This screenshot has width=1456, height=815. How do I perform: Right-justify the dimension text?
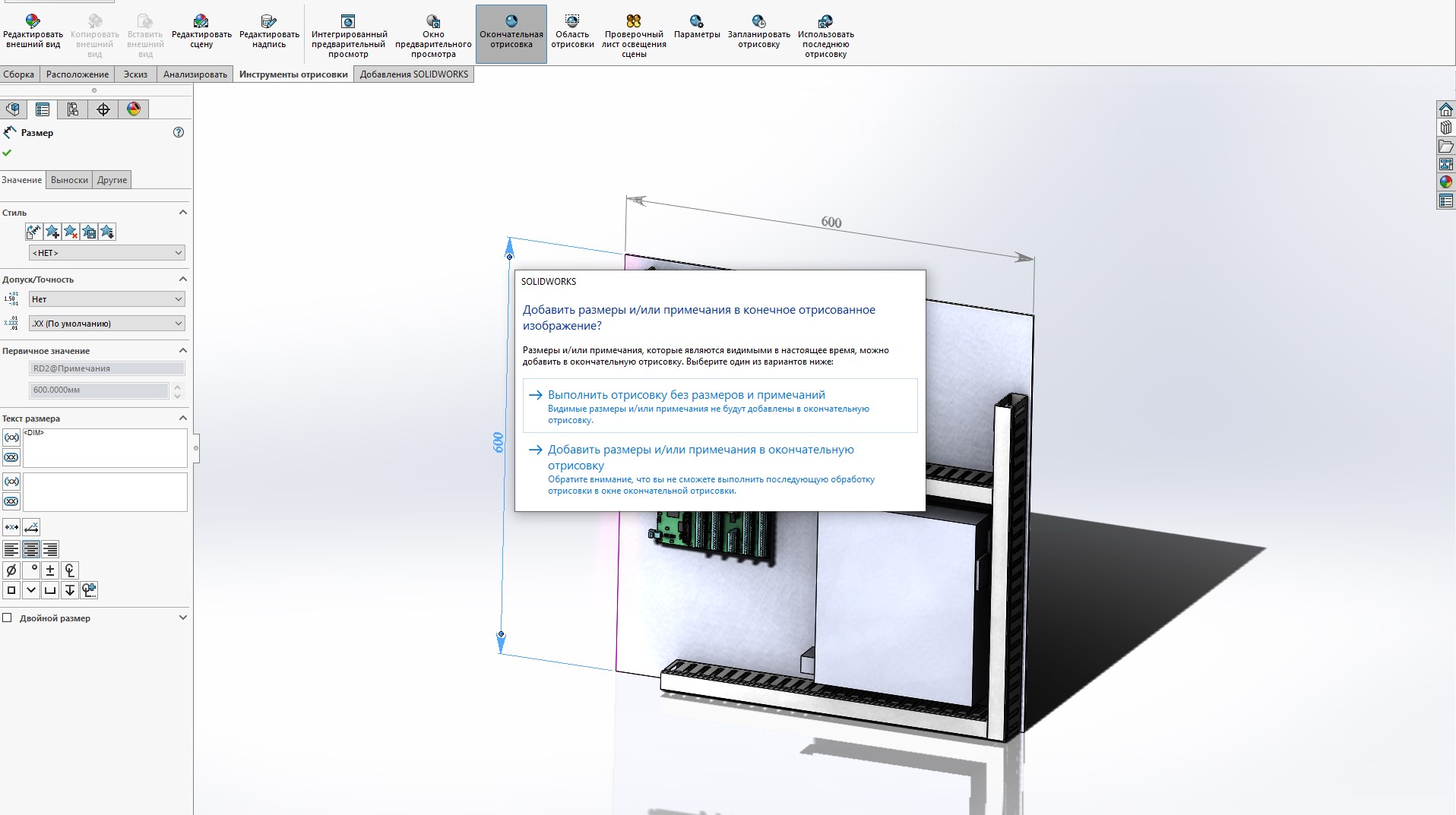50,549
